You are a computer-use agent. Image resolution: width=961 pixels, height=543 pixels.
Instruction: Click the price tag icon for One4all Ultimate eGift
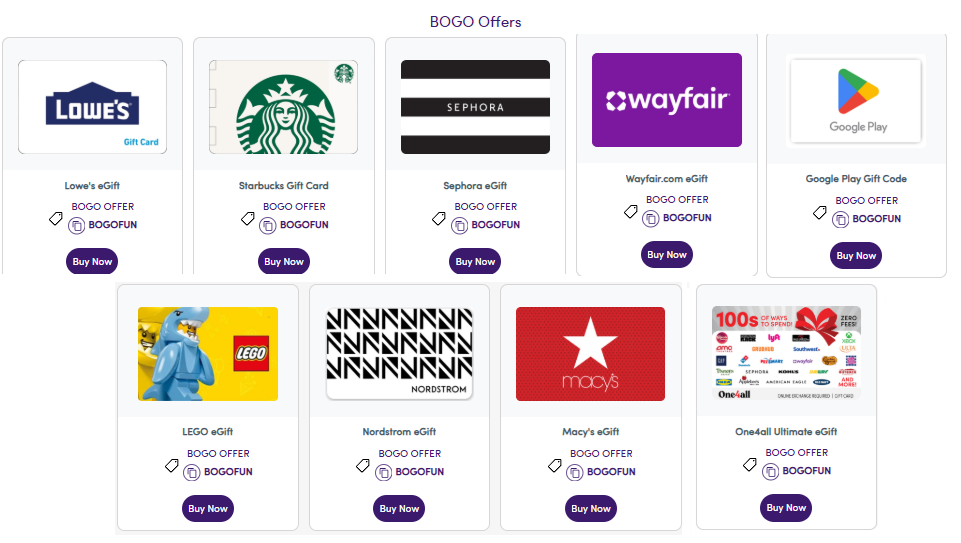click(x=750, y=464)
